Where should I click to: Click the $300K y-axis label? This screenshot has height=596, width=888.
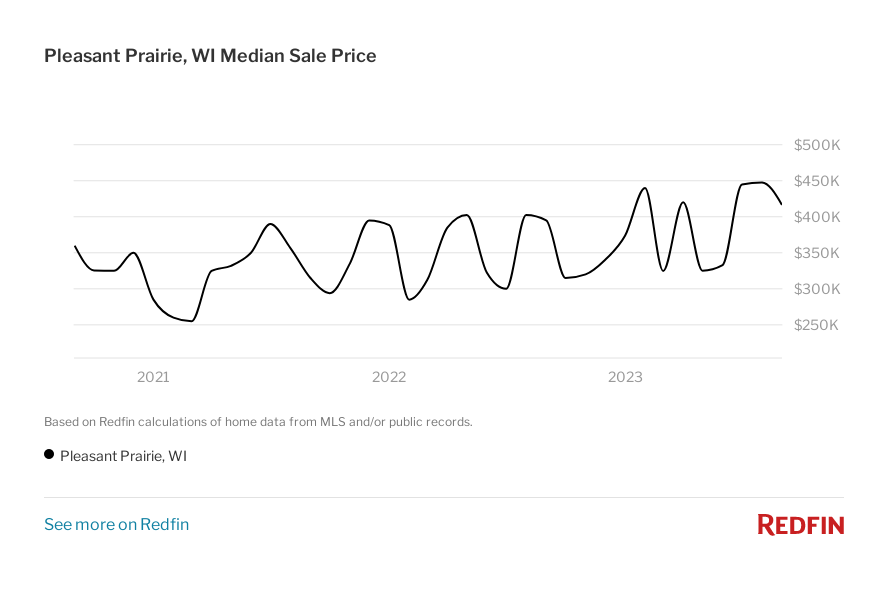(817, 289)
